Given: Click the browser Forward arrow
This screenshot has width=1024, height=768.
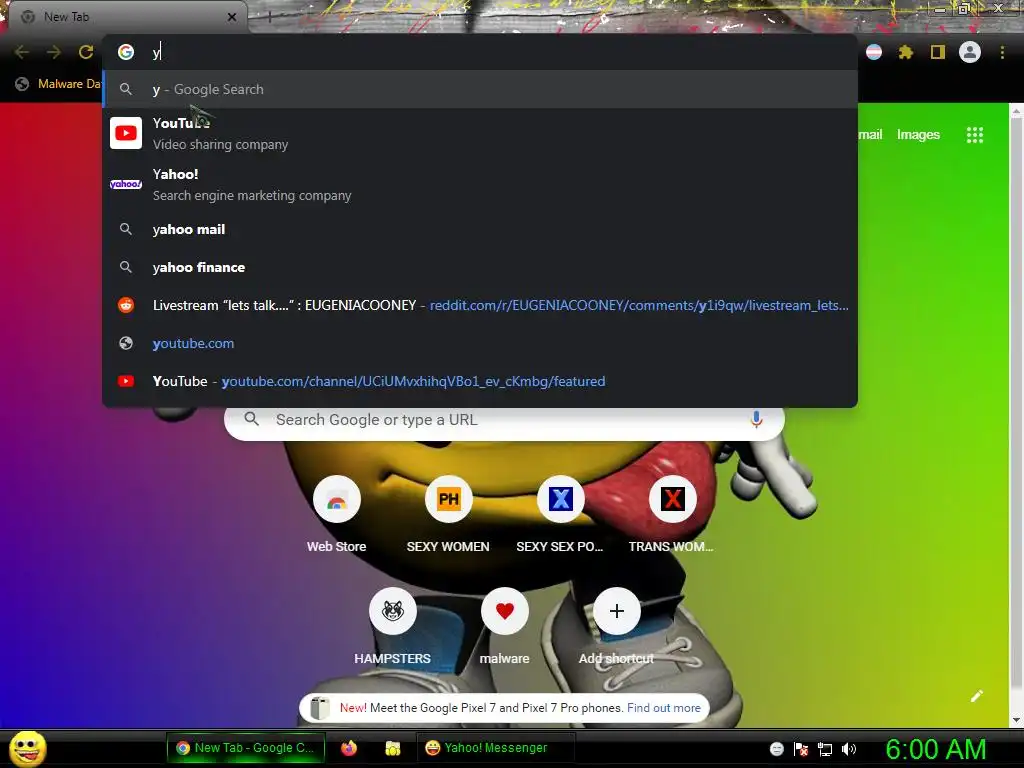Looking at the screenshot, I should [54, 52].
